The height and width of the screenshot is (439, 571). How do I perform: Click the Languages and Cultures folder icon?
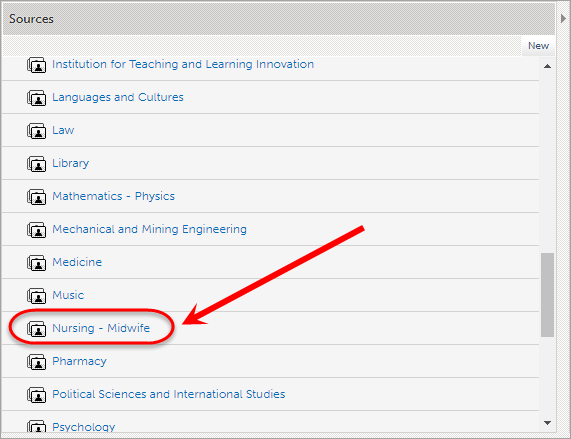point(36,98)
